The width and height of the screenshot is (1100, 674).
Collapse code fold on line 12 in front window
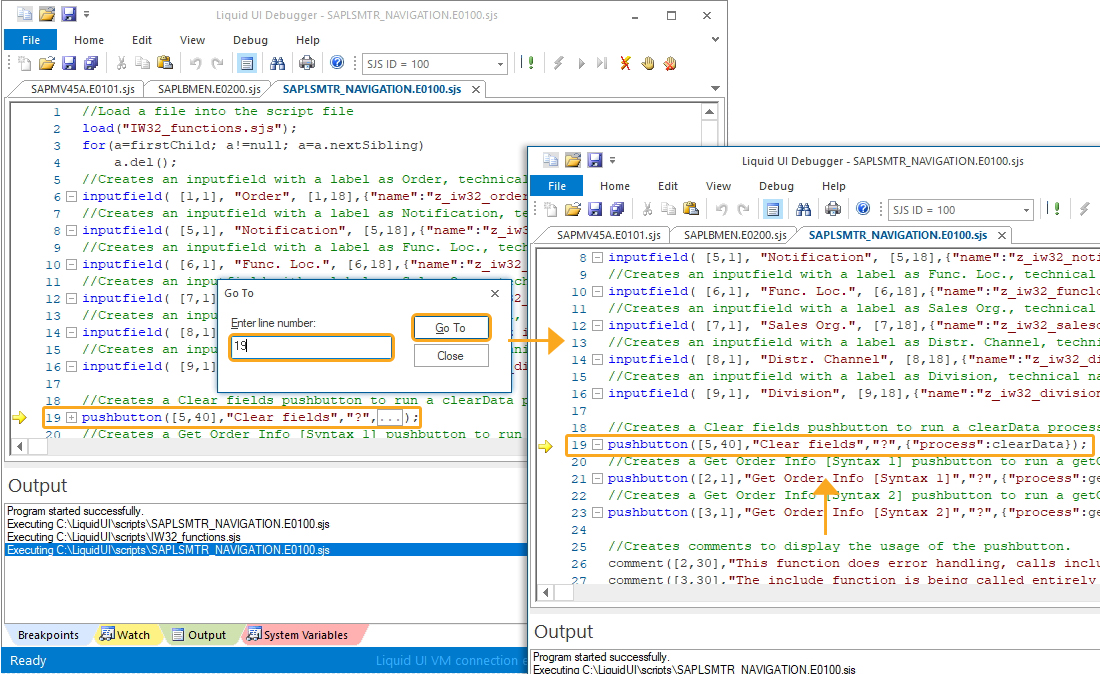pos(597,325)
